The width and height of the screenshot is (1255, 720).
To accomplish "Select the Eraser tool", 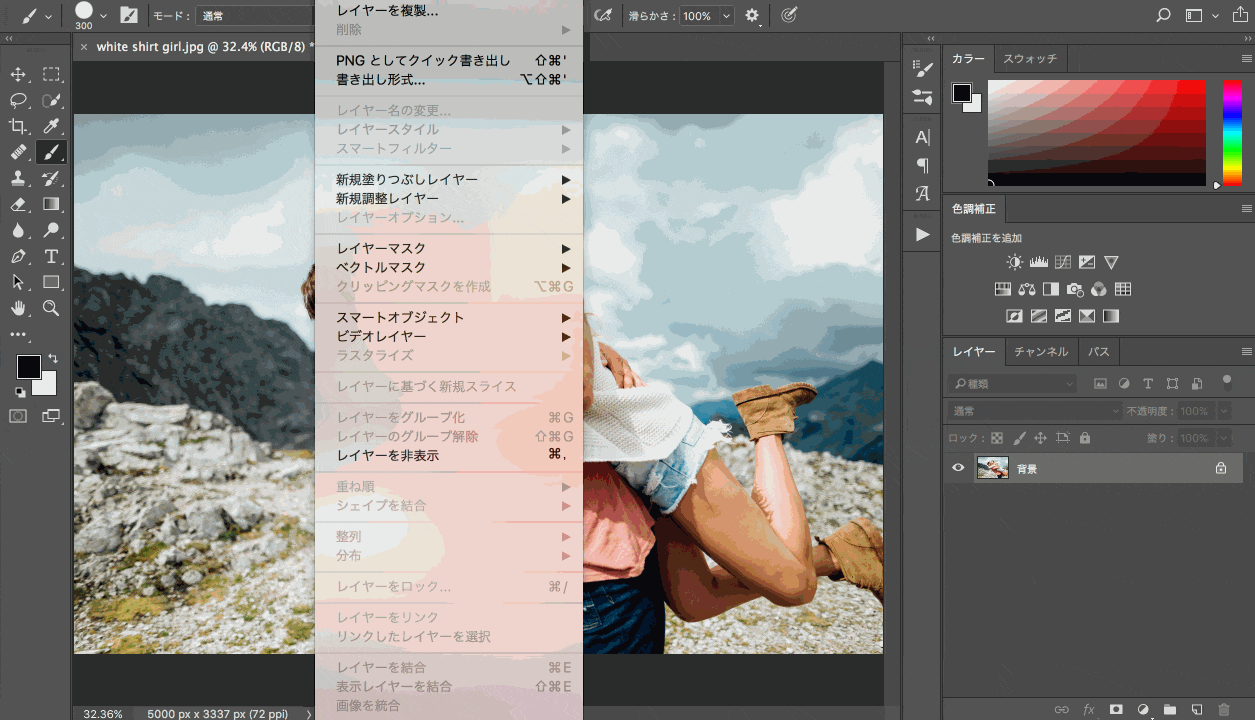I will [18, 204].
